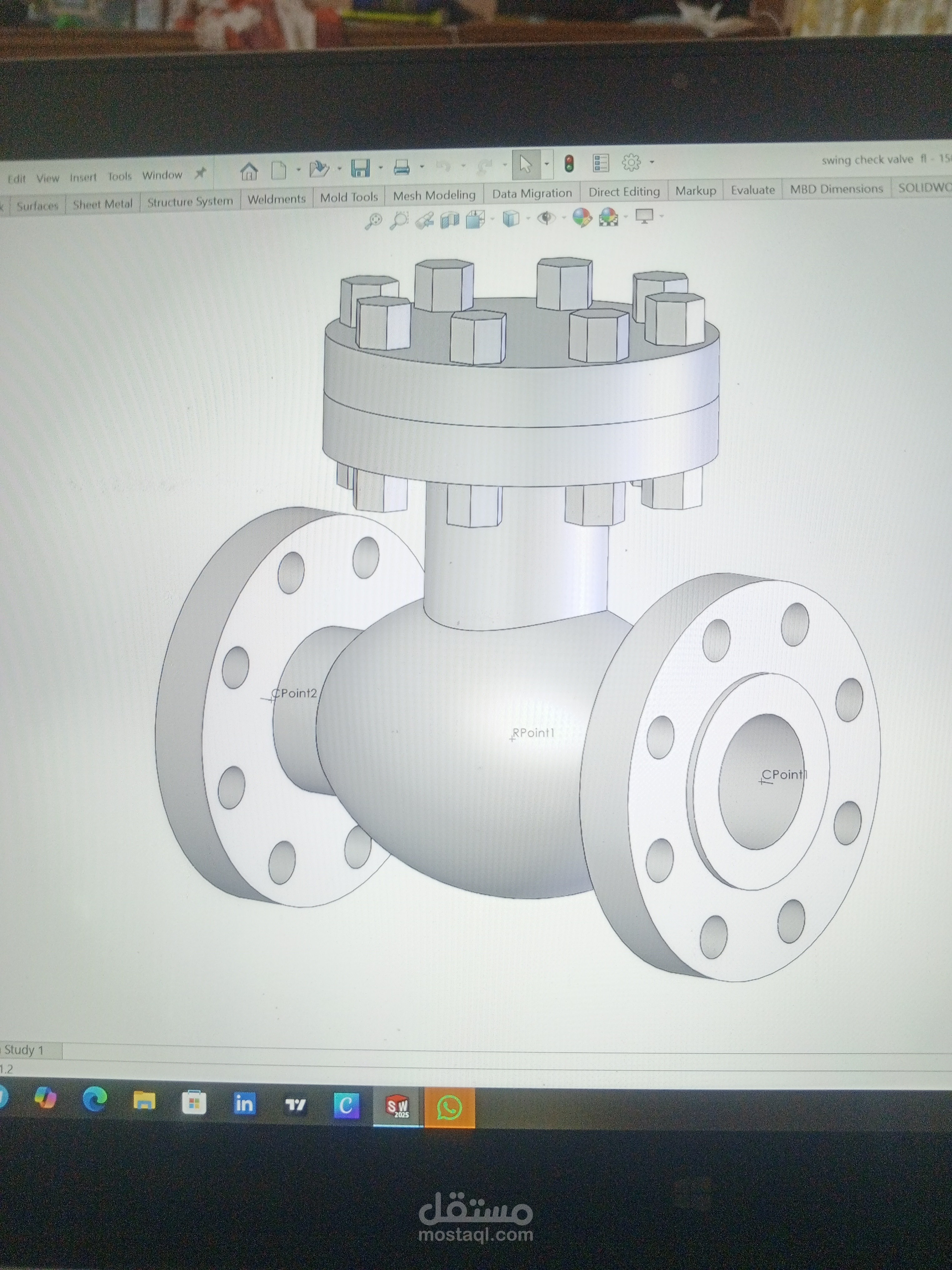The width and height of the screenshot is (952, 1270).
Task: Enable Section View tool
Action: [450, 220]
